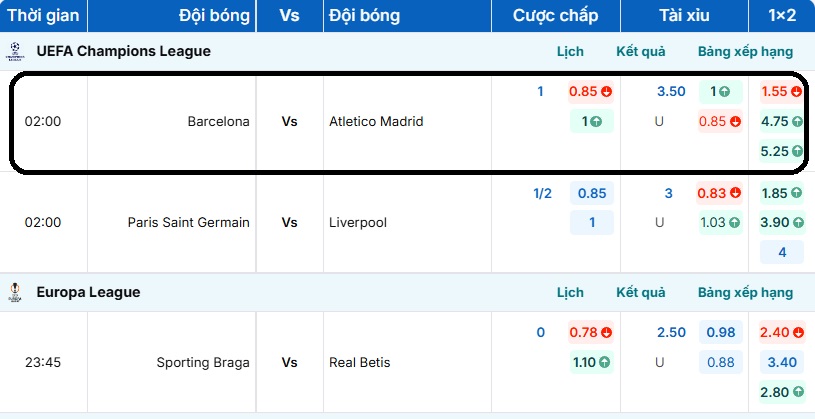Viewport: 815px width, 419px height.
Task: Click the Tài xỉu column header
Action: pos(684,16)
